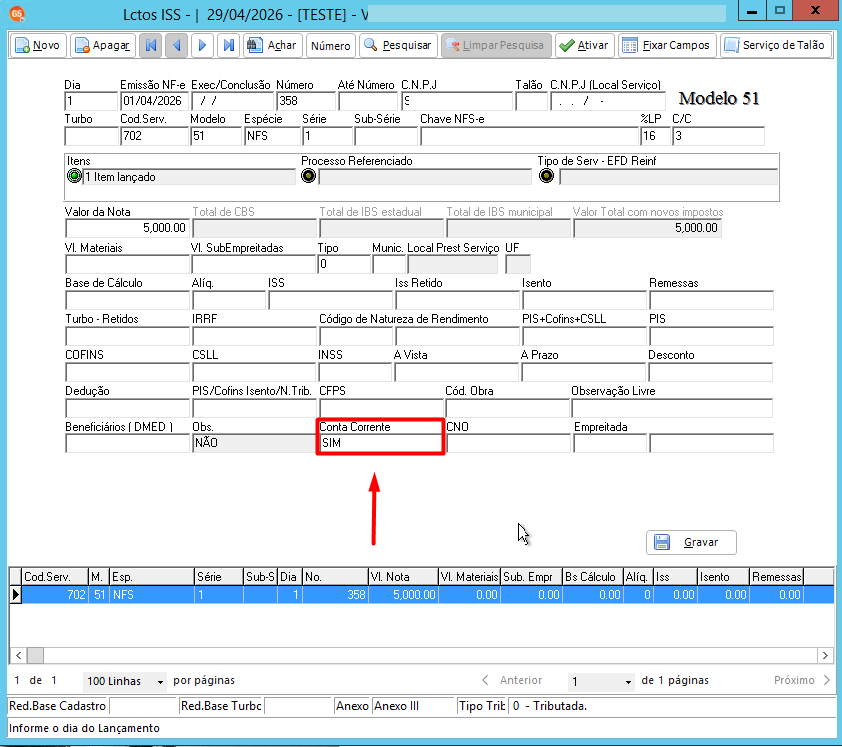Go to first record arrow icon

coord(150,46)
